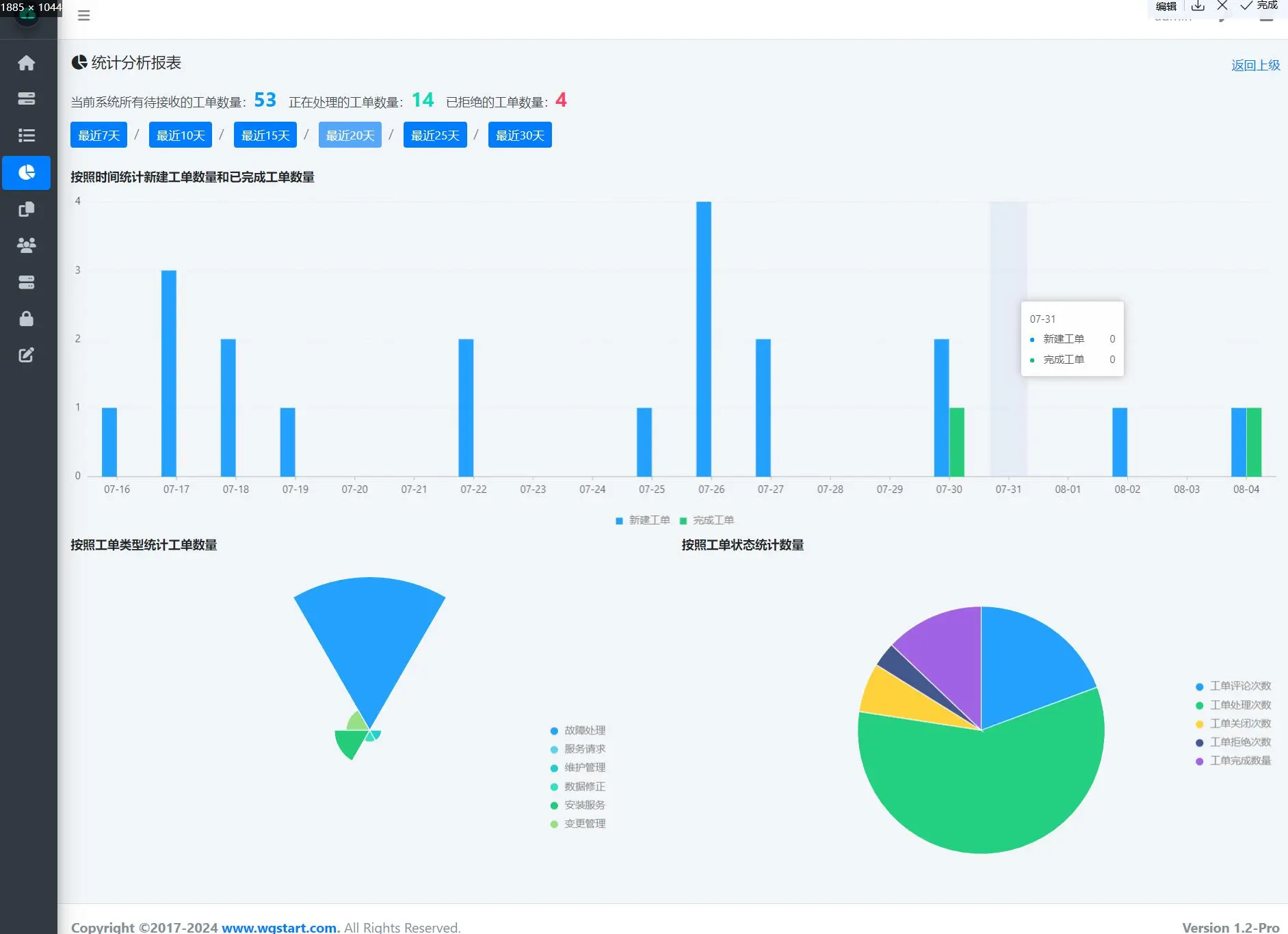Click the list icon in sidebar

pos(26,135)
